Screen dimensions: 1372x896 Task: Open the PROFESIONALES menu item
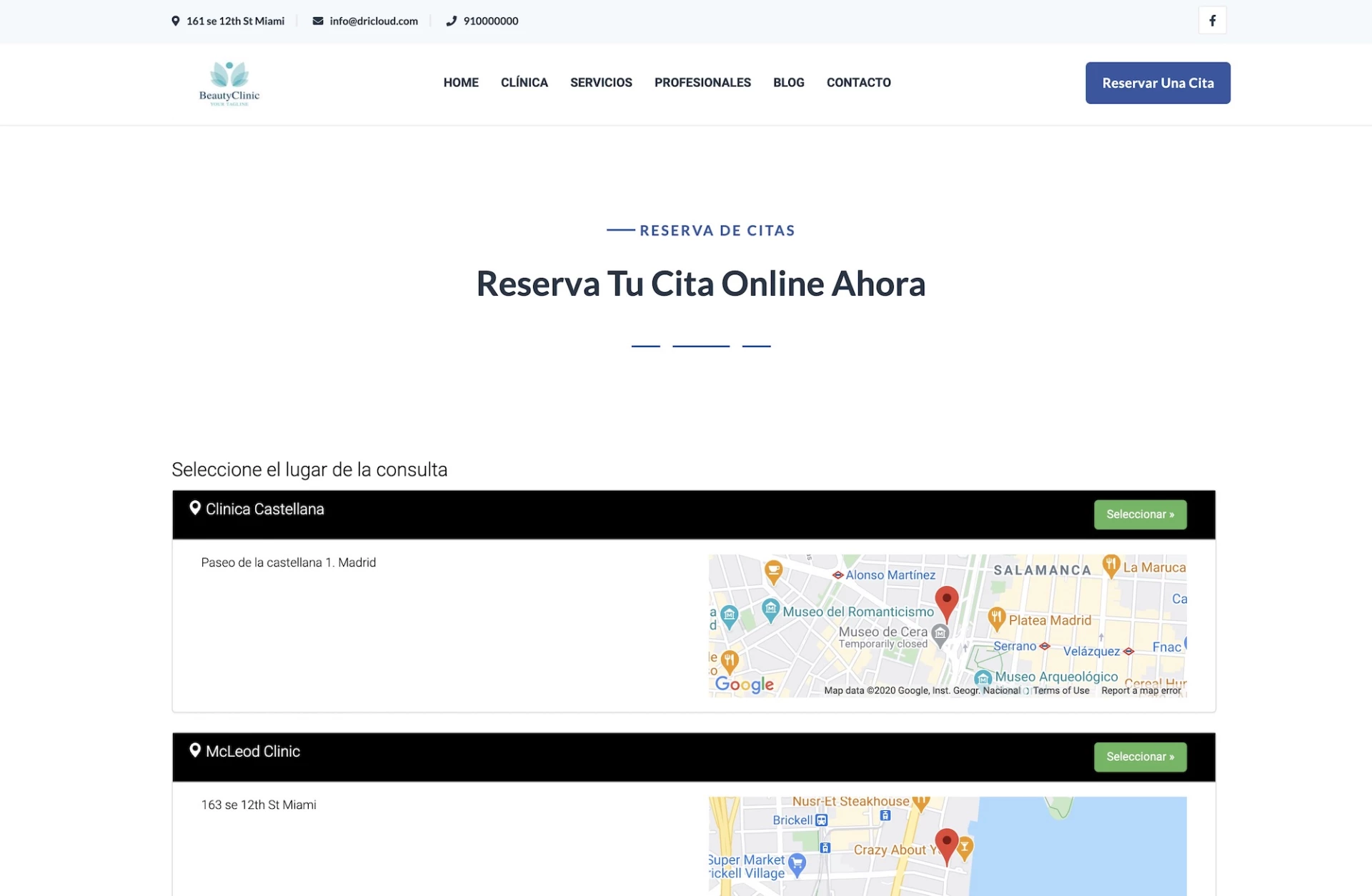point(702,82)
